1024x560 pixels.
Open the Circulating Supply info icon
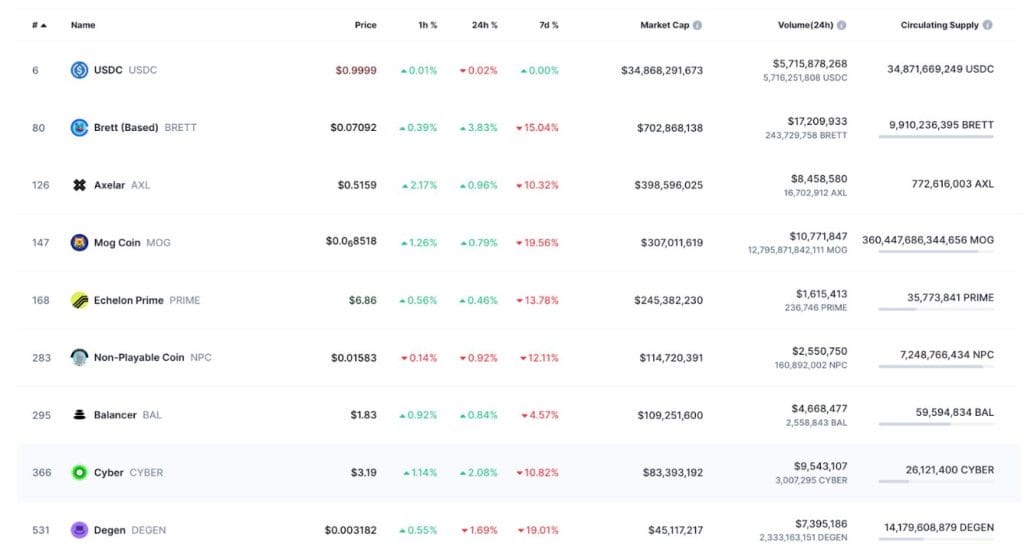(x=987, y=25)
